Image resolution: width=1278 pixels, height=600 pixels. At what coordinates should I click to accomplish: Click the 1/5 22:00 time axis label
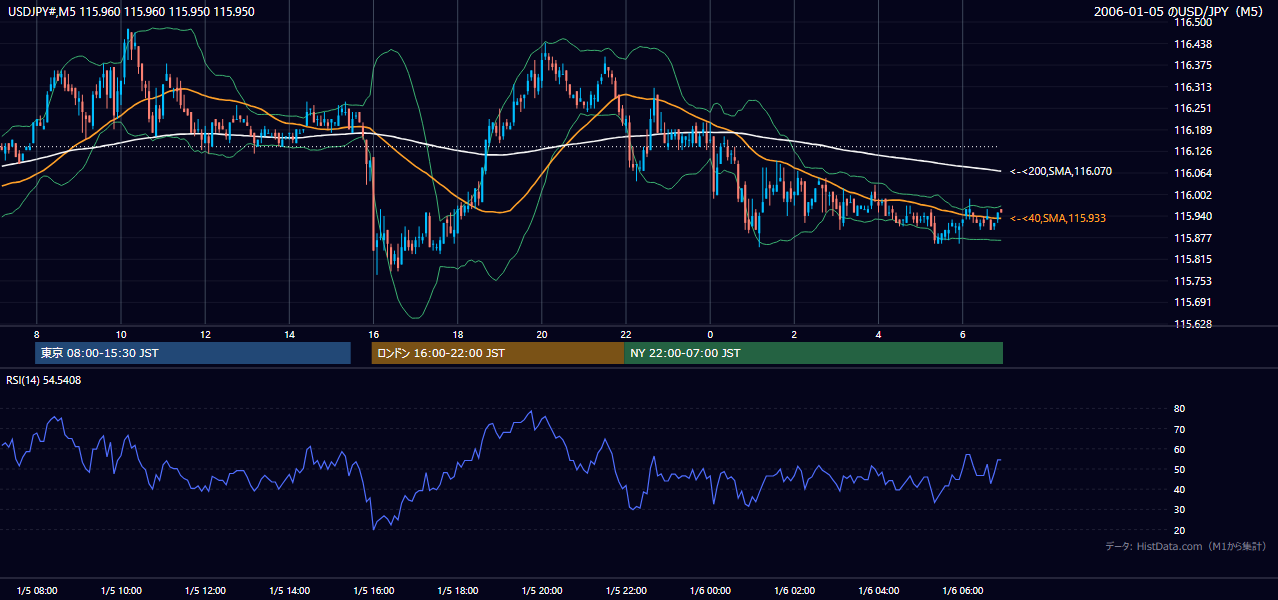coord(625,590)
